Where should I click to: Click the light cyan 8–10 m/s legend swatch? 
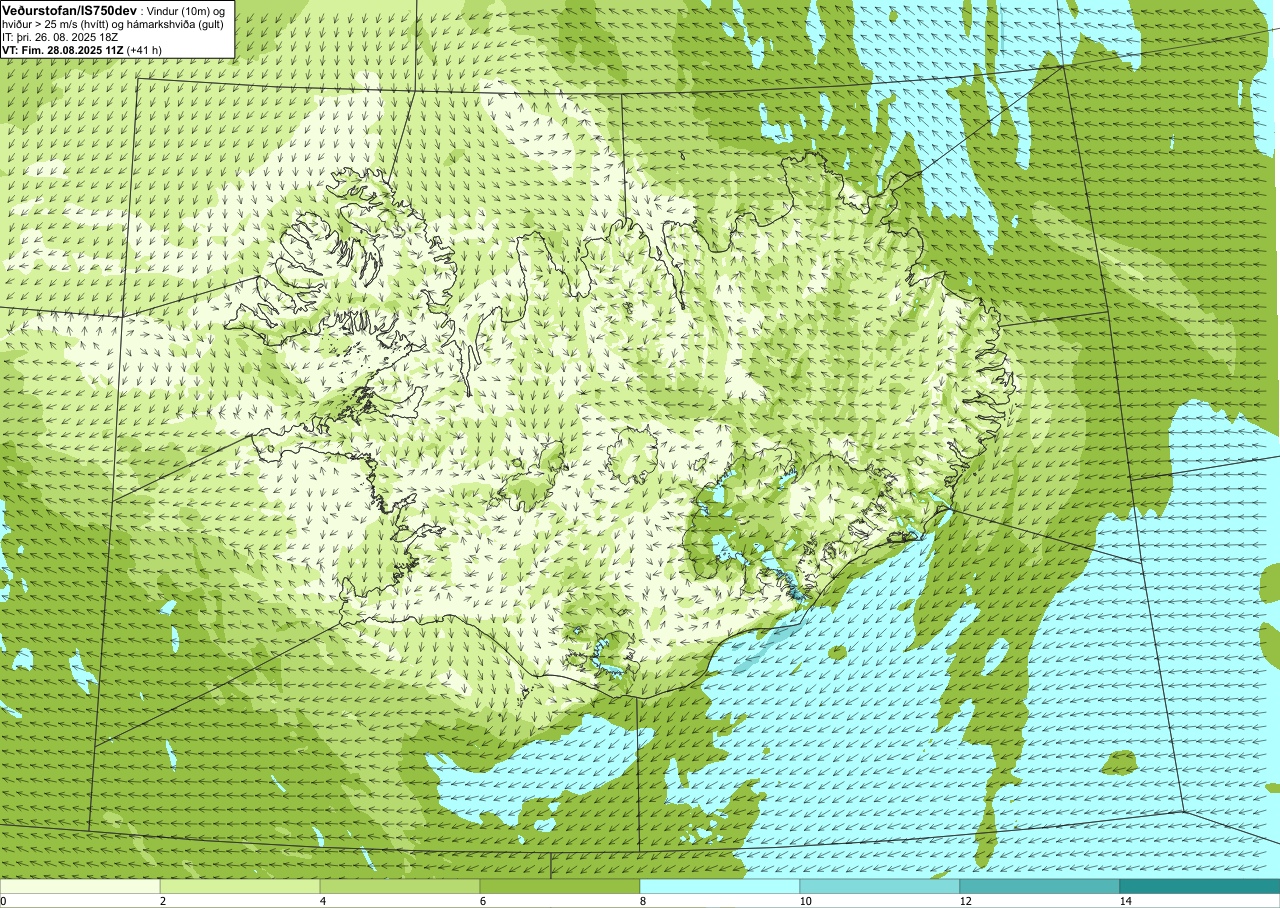(720, 886)
